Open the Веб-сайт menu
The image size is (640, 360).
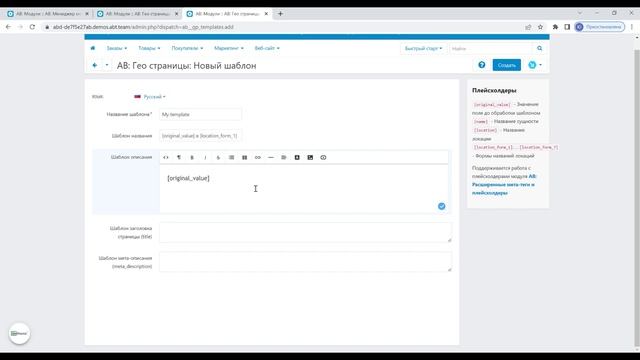pyautogui.click(x=267, y=48)
